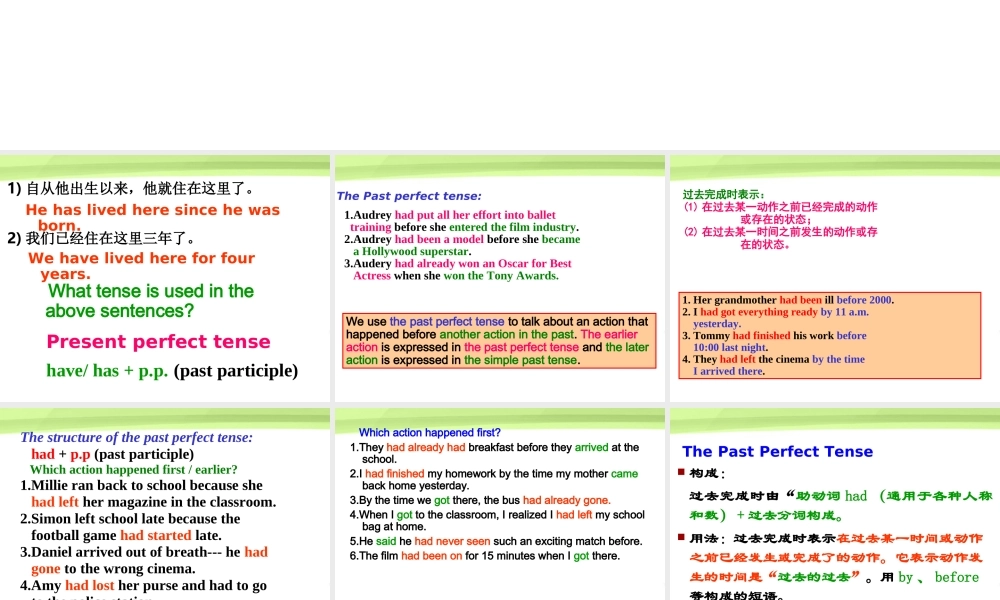The image size is (1000, 600).
Task: Click sentence Daniel arrived out of breath
Action: [x=143, y=560]
